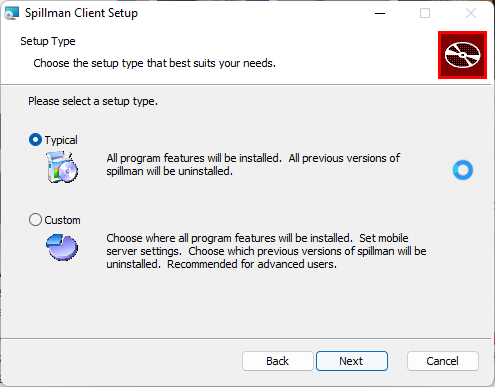Click the 'Spillman Client Setup' title bar text
The width and height of the screenshot is (495, 387).
click(x=81, y=13)
